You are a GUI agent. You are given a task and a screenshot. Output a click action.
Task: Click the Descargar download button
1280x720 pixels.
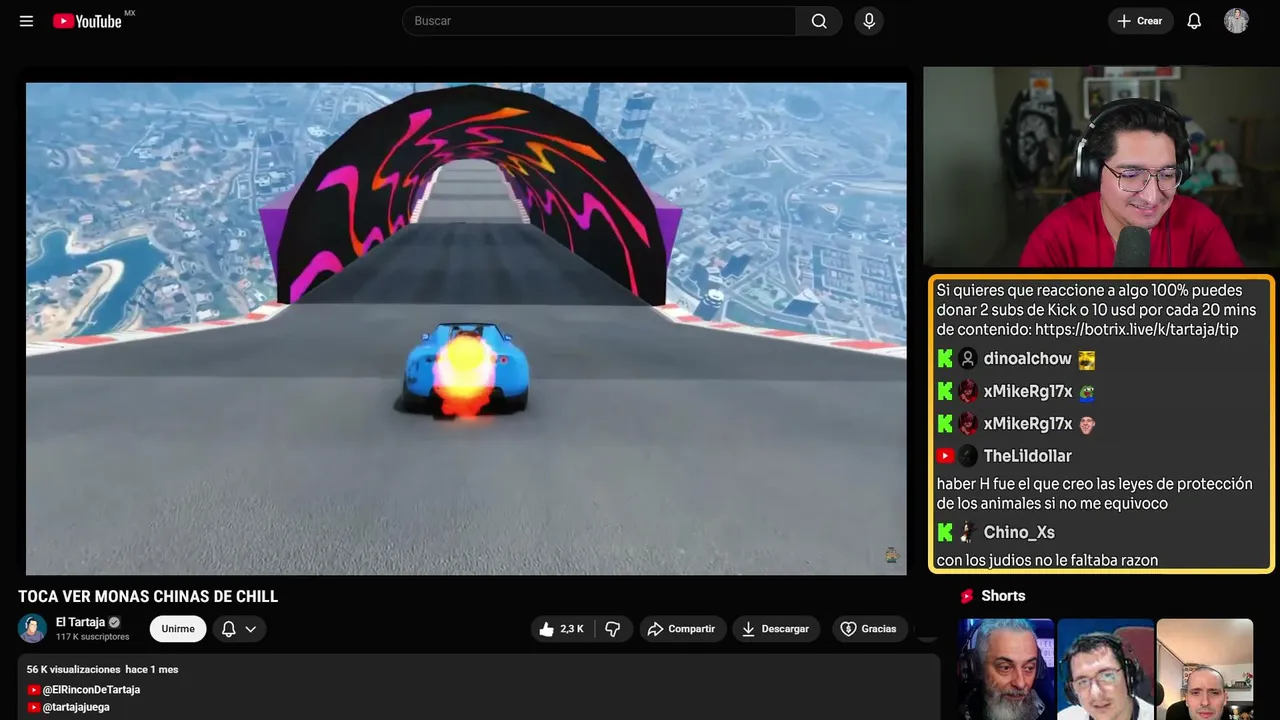[x=776, y=629]
